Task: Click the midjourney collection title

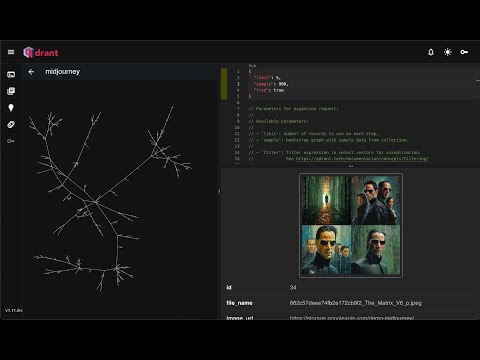Action: (62, 72)
